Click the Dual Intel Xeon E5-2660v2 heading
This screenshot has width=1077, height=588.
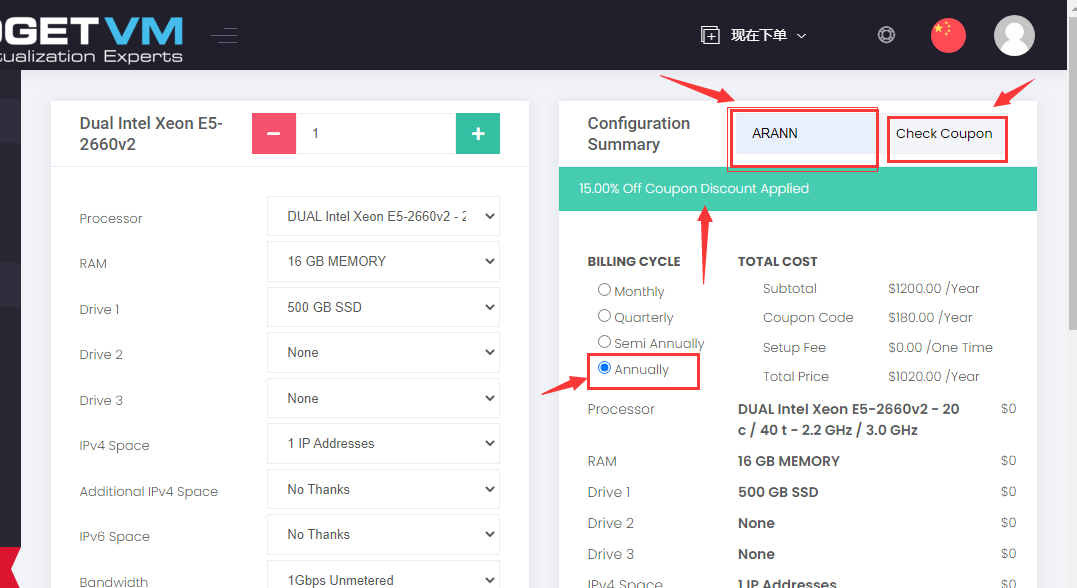pyautogui.click(x=151, y=133)
